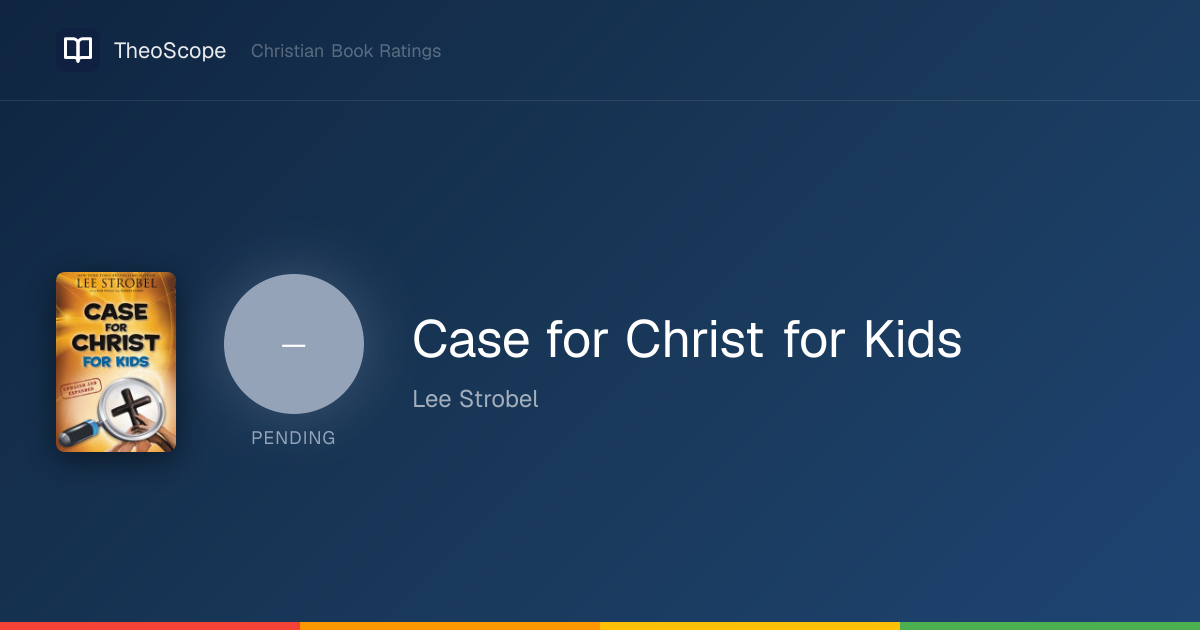Click the TheoScope brand name

pos(170,51)
